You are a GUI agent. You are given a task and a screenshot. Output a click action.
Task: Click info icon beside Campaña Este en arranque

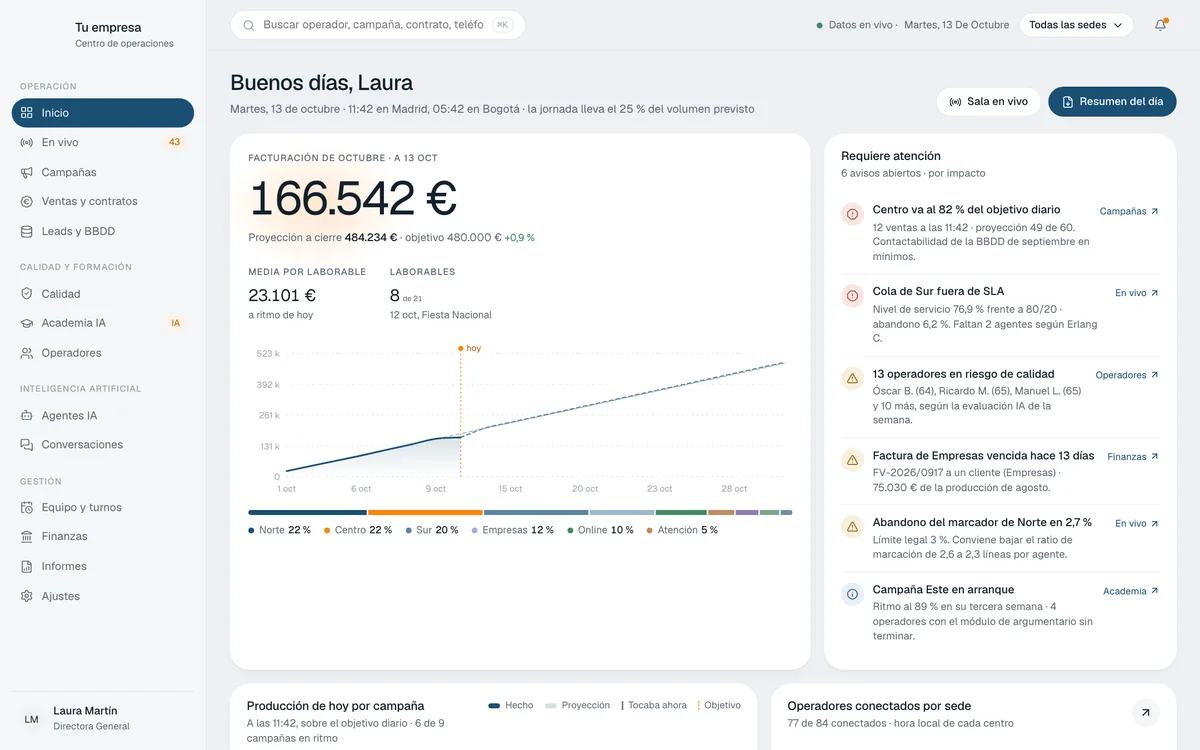pos(852,594)
